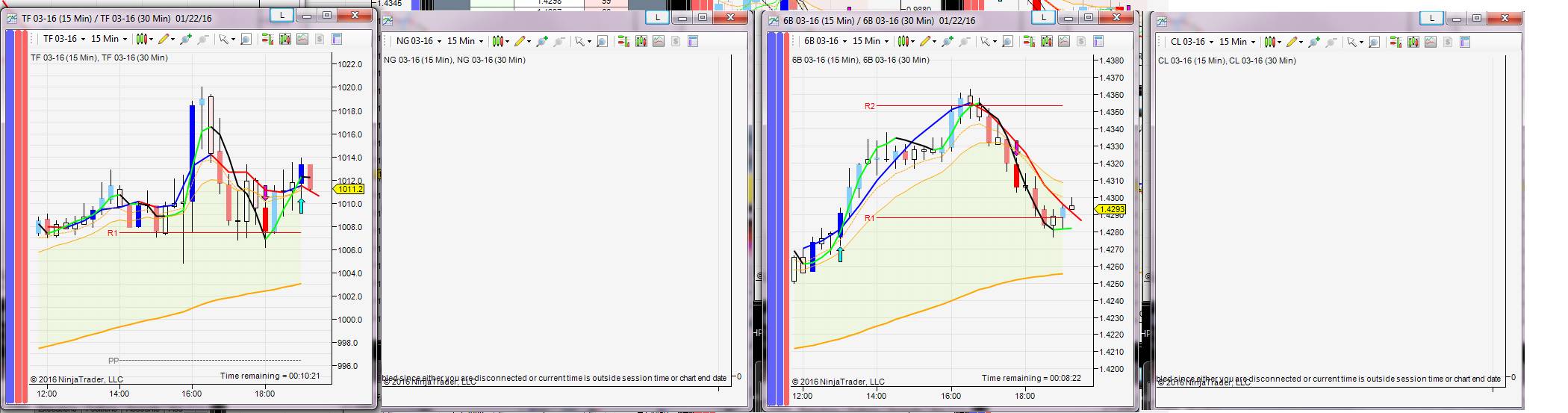Viewport: 1568px width, 413px height.
Task: Show data box magnifier in NG 03-16 window
Action: click(602, 41)
